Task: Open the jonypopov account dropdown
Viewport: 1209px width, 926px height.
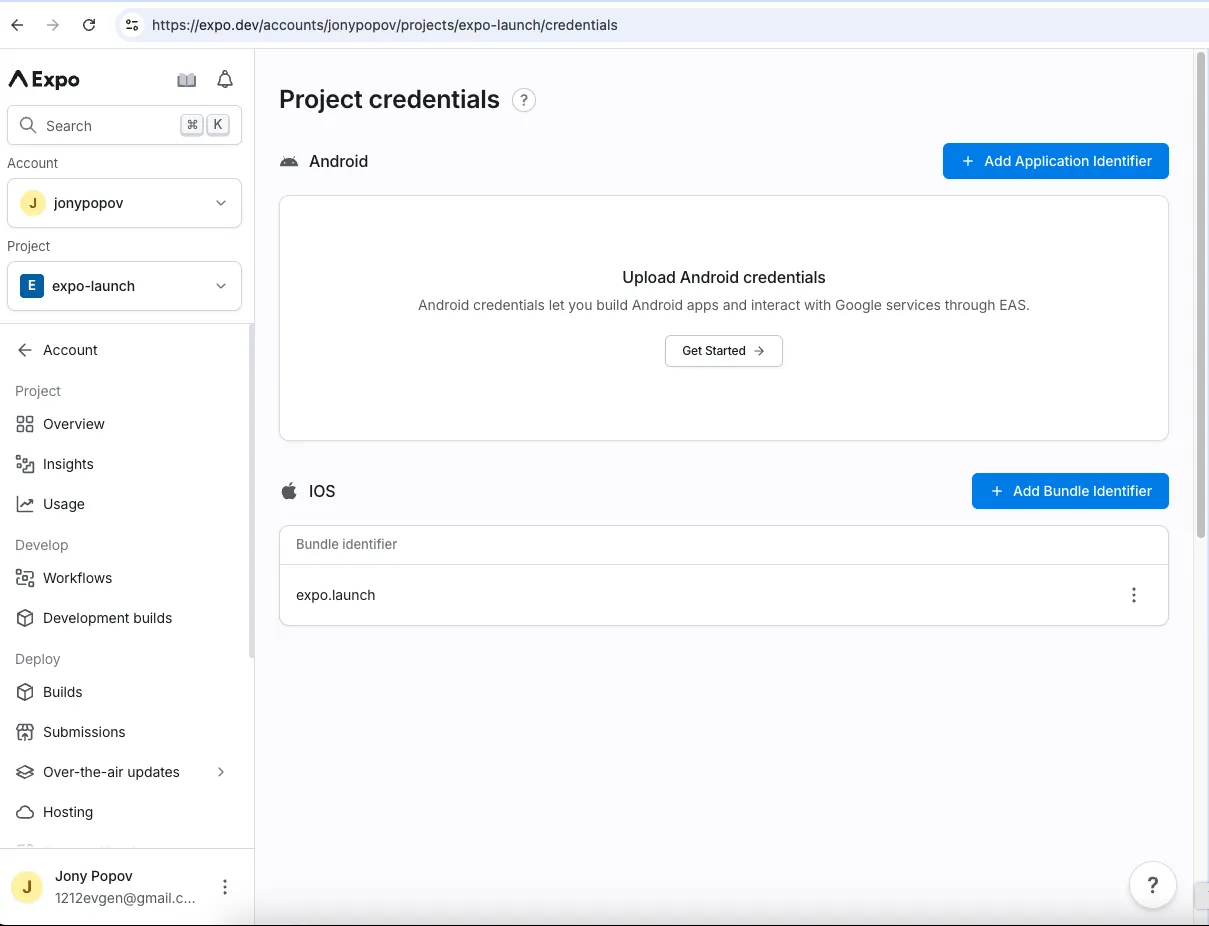Action: pyautogui.click(x=124, y=203)
